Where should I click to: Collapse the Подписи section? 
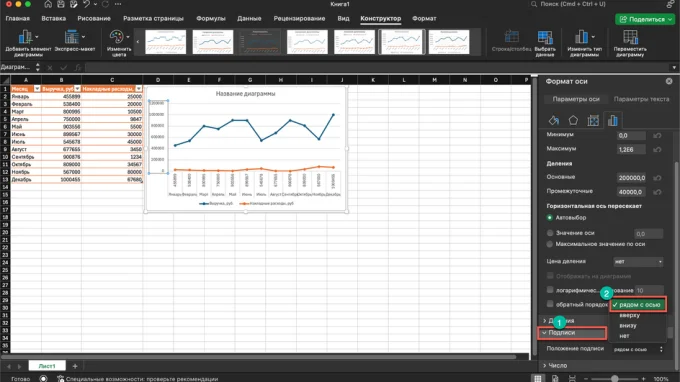tap(544, 333)
